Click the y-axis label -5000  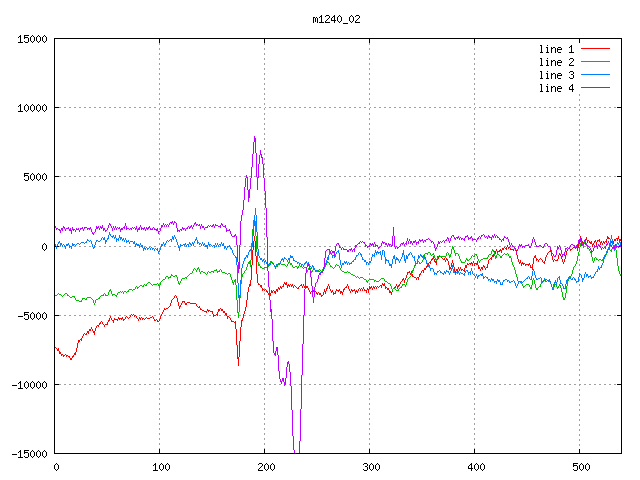32,316
